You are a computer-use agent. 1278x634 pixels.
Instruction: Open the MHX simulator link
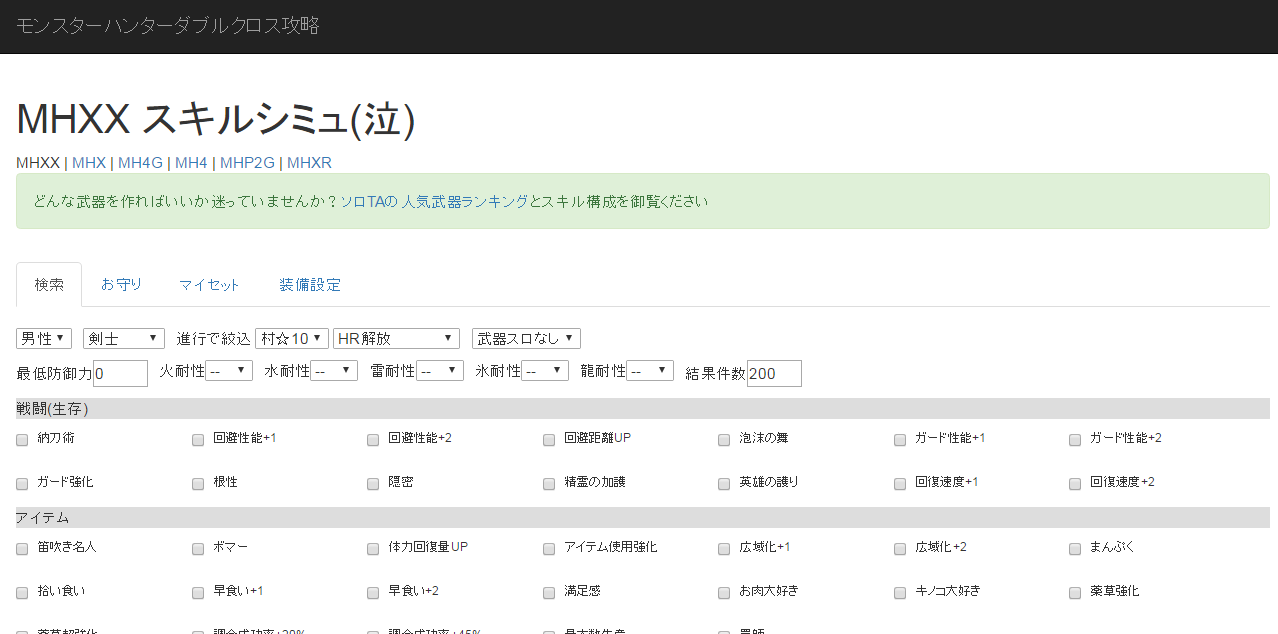coord(89,163)
